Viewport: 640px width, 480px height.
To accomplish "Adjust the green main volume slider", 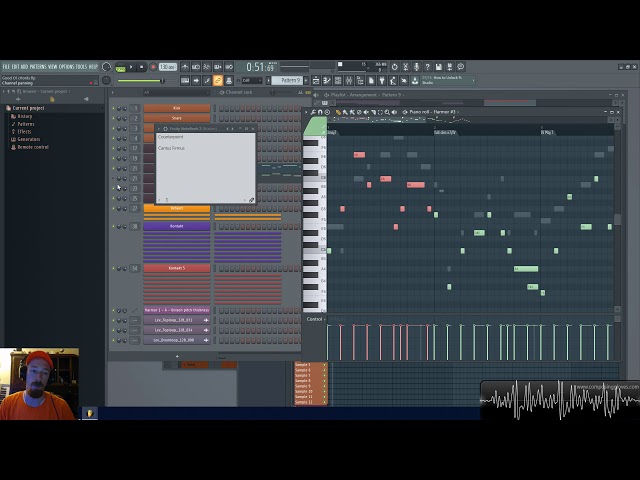I will coord(141,81).
